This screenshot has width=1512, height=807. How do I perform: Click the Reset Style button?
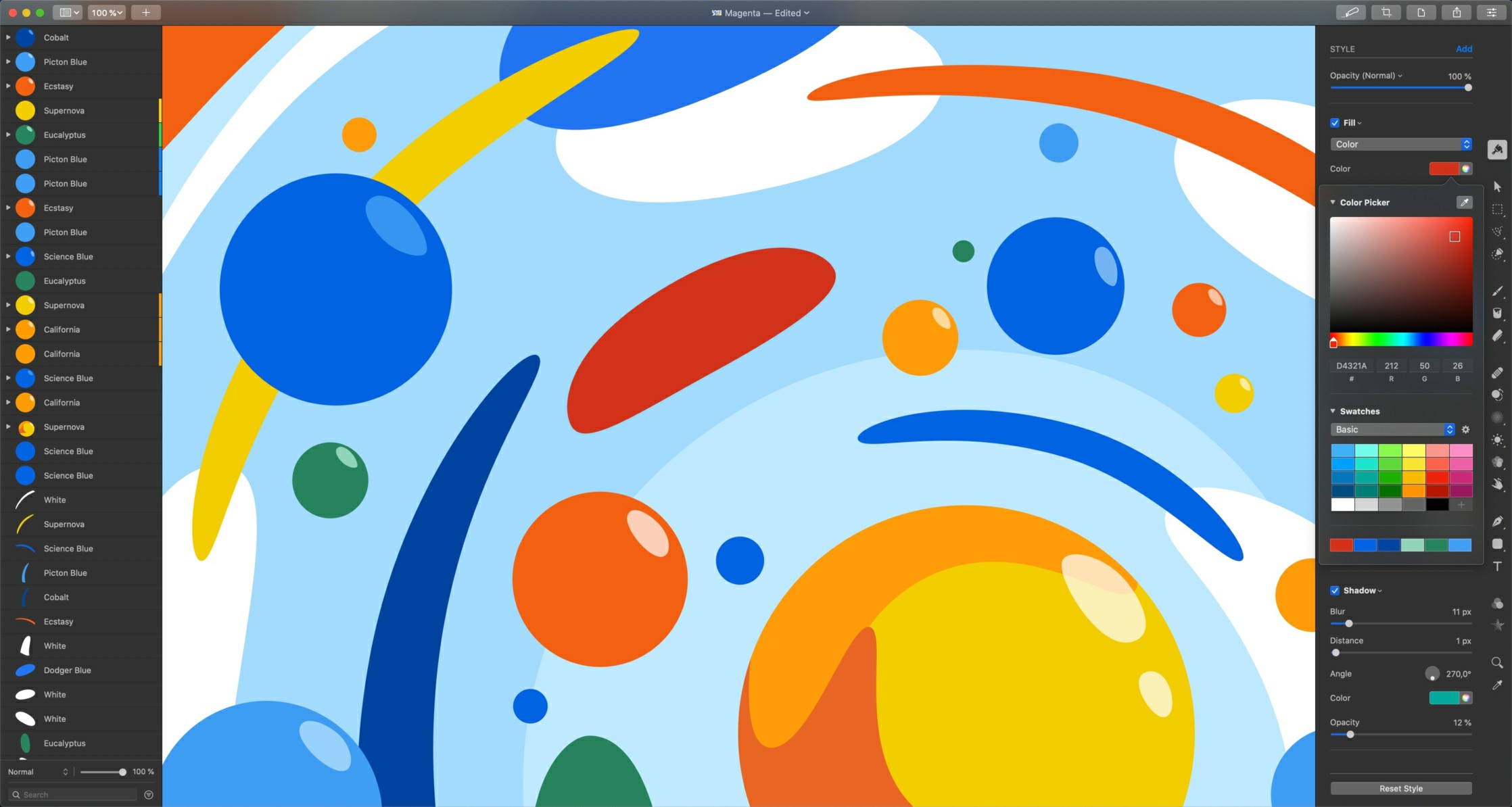[1400, 789]
